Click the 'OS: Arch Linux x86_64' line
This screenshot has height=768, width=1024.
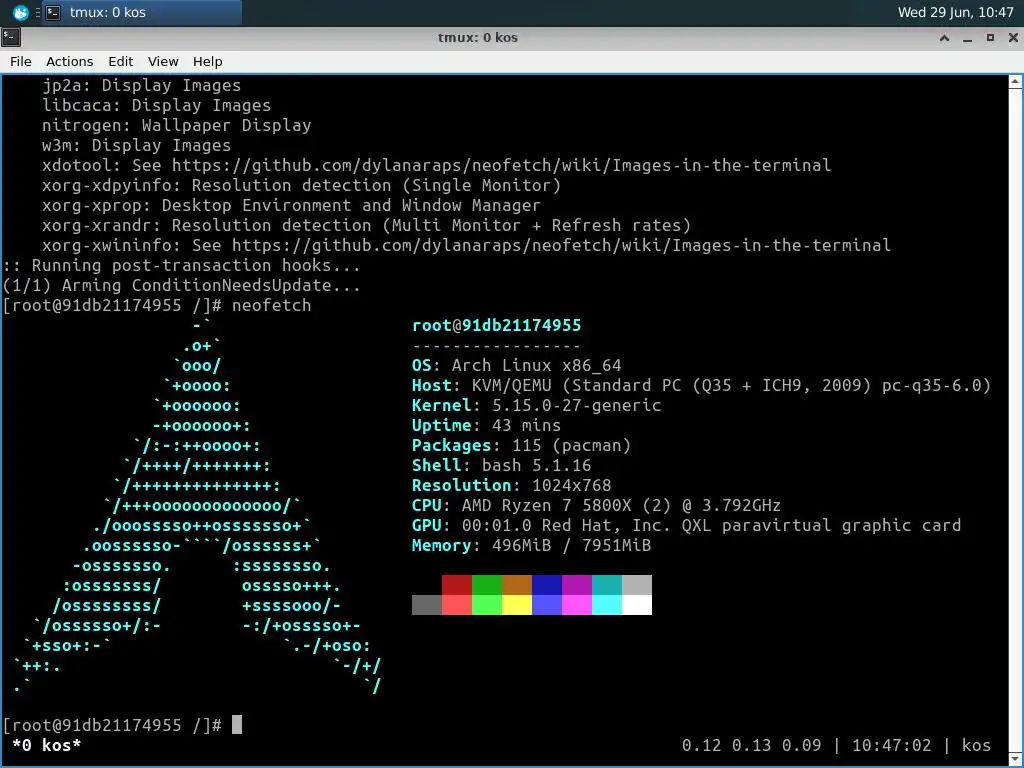517,366
